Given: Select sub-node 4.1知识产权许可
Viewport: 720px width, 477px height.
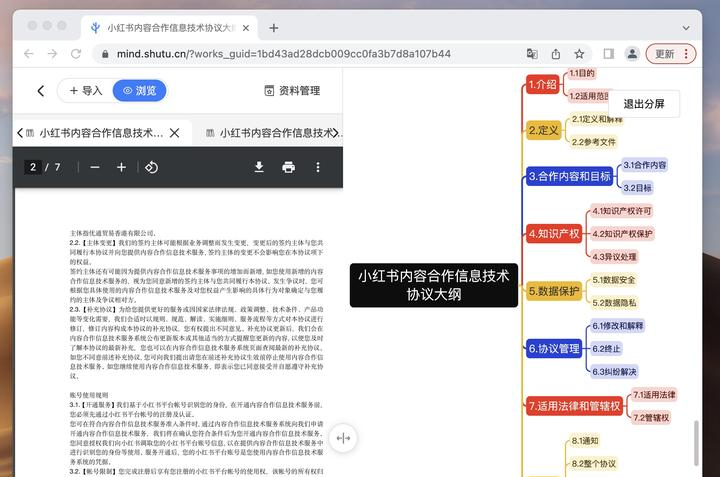Looking at the screenshot, I should coord(622,211).
